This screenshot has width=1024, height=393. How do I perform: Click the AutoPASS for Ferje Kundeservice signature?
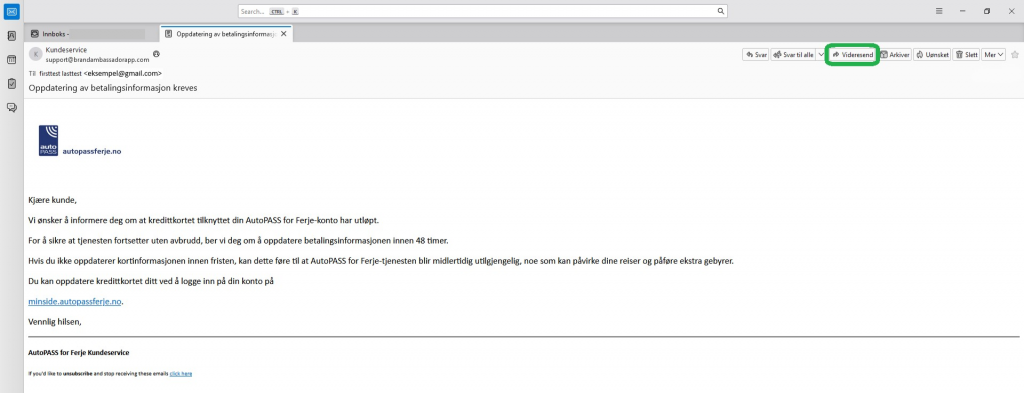pos(78,353)
